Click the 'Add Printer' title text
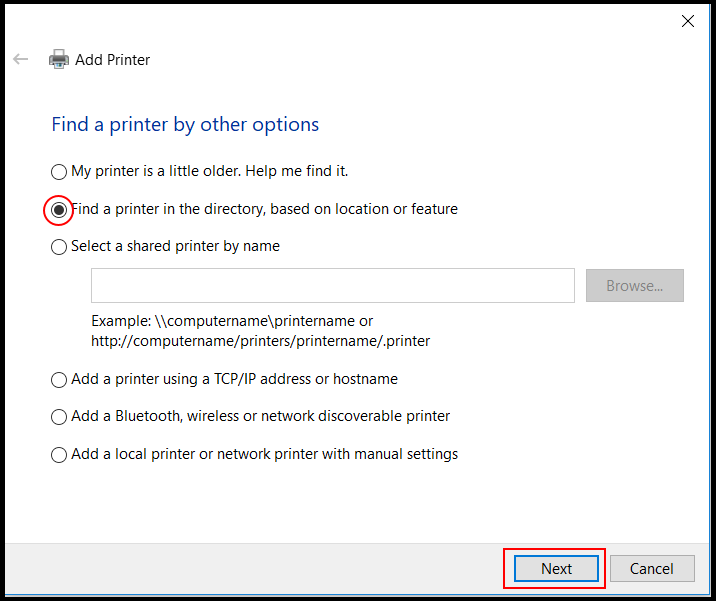This screenshot has width=716, height=601. click(x=113, y=60)
